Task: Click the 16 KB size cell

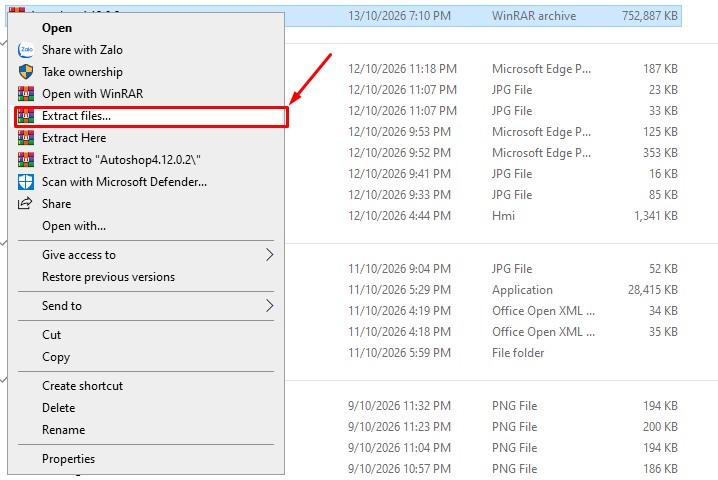Action: coord(663,174)
